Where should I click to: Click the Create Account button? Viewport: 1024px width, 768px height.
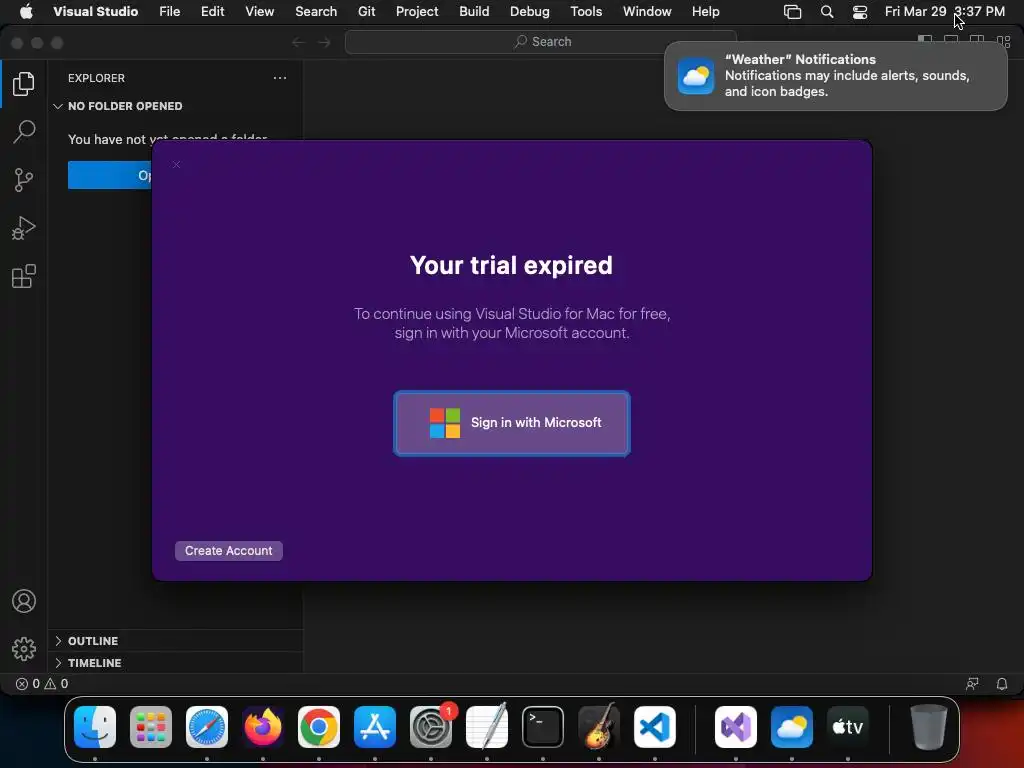(x=229, y=551)
